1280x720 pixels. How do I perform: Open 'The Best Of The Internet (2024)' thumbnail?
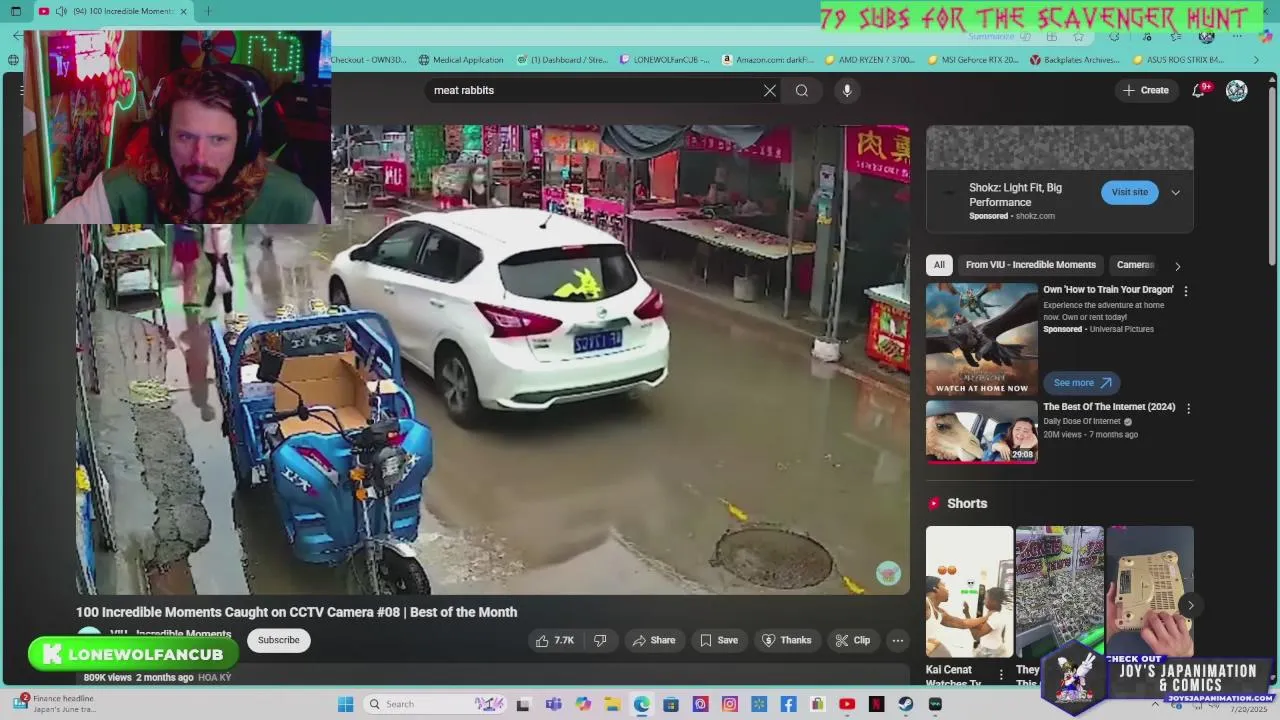pos(982,433)
